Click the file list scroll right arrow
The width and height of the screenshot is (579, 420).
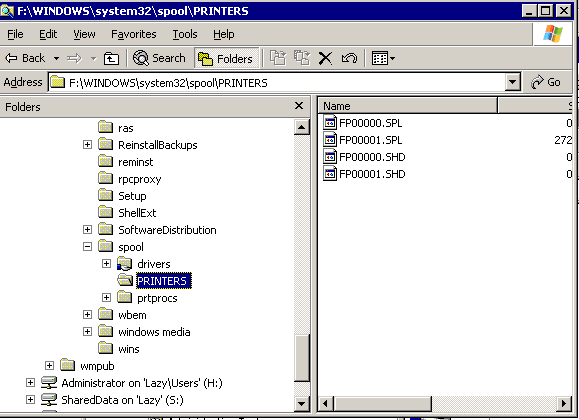click(x=563, y=403)
